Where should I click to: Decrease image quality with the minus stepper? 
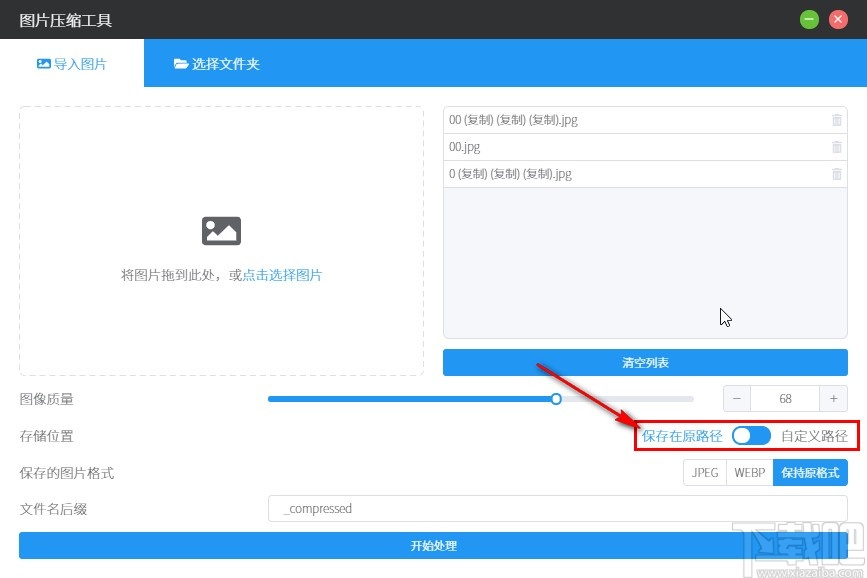(736, 398)
